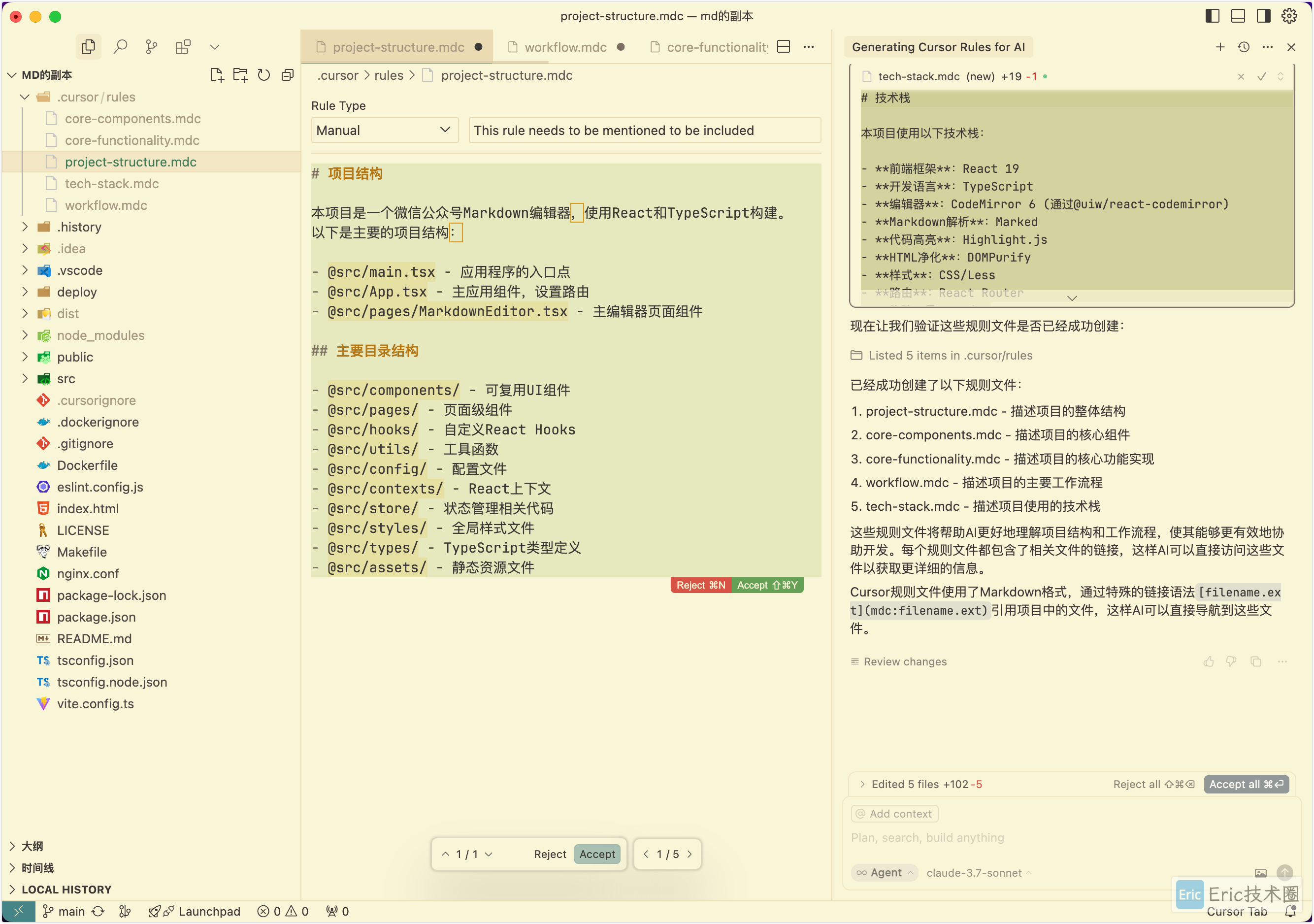This screenshot has height=924, width=1314.
Task: Split the editor layout
Action: tap(784, 47)
